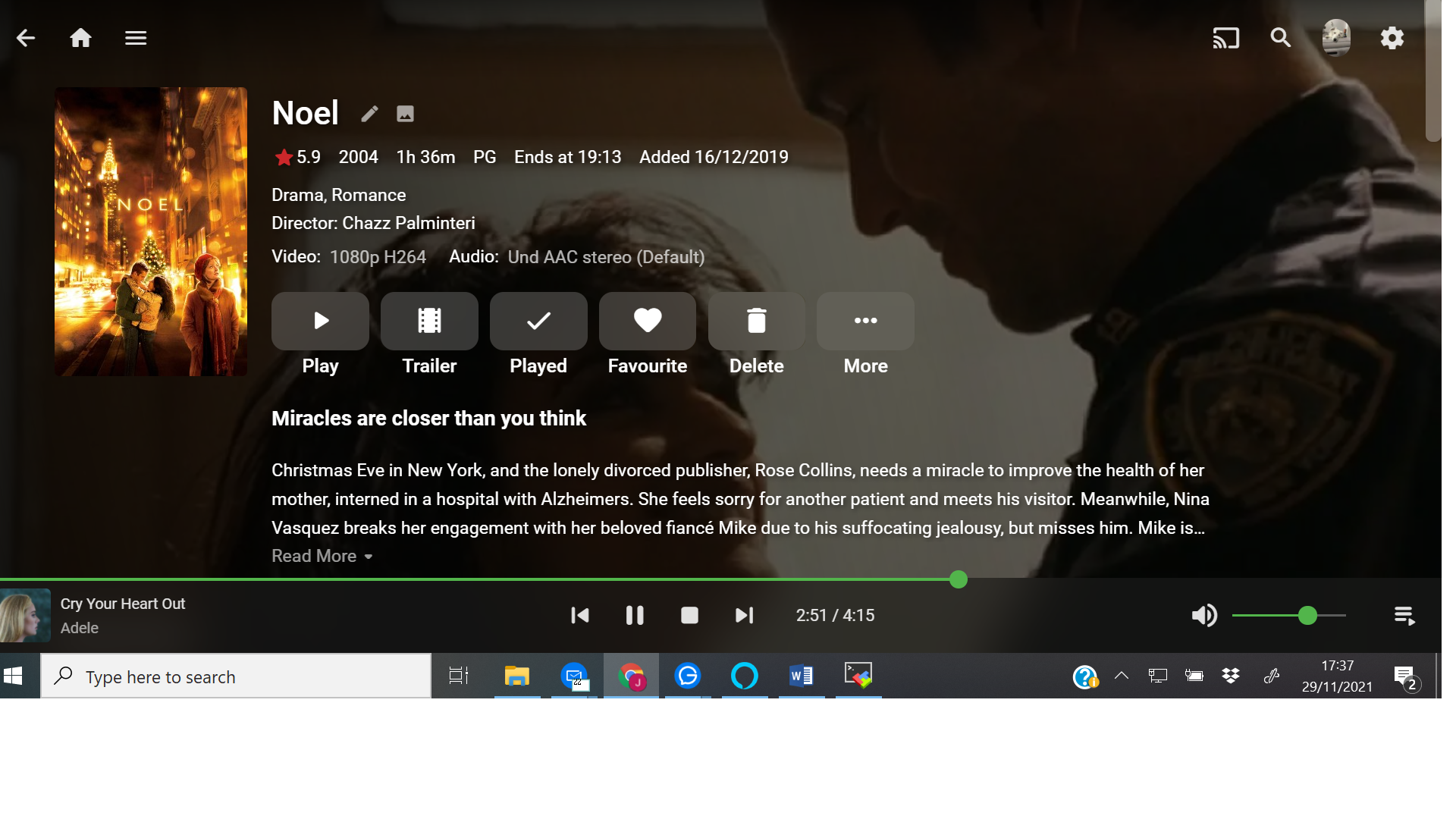Open the hamburger main menu
The height and width of the screenshot is (819, 1456).
click(136, 38)
